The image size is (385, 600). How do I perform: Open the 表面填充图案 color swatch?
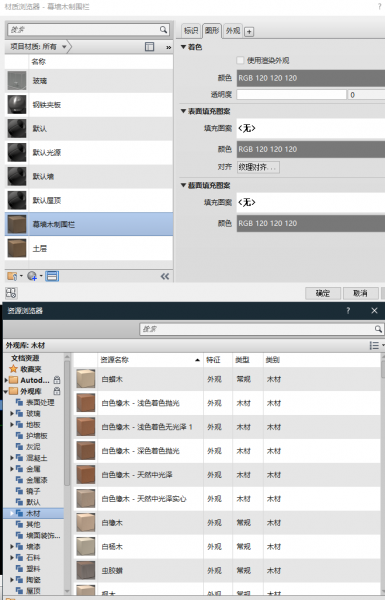click(311, 149)
